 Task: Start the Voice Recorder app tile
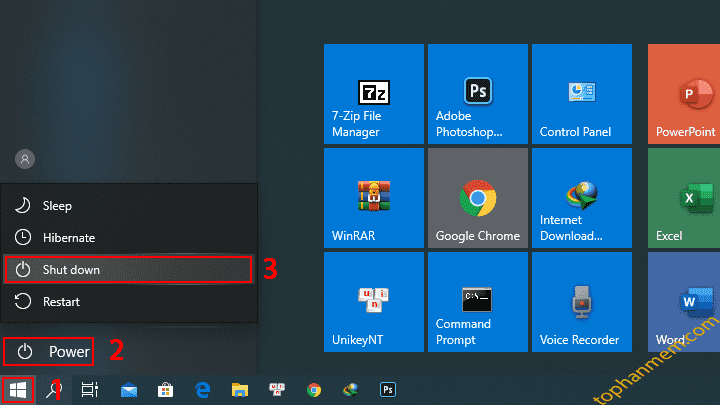[581, 302]
